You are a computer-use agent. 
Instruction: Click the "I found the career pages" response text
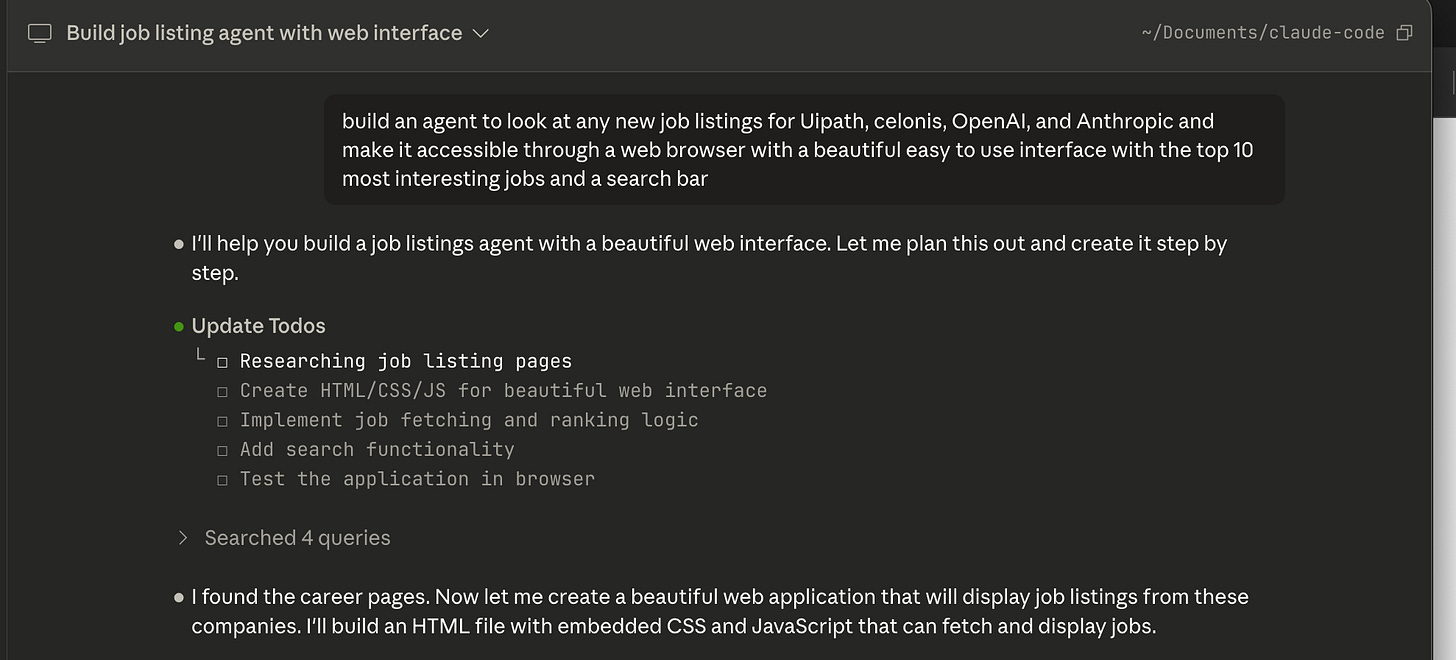coord(720,612)
